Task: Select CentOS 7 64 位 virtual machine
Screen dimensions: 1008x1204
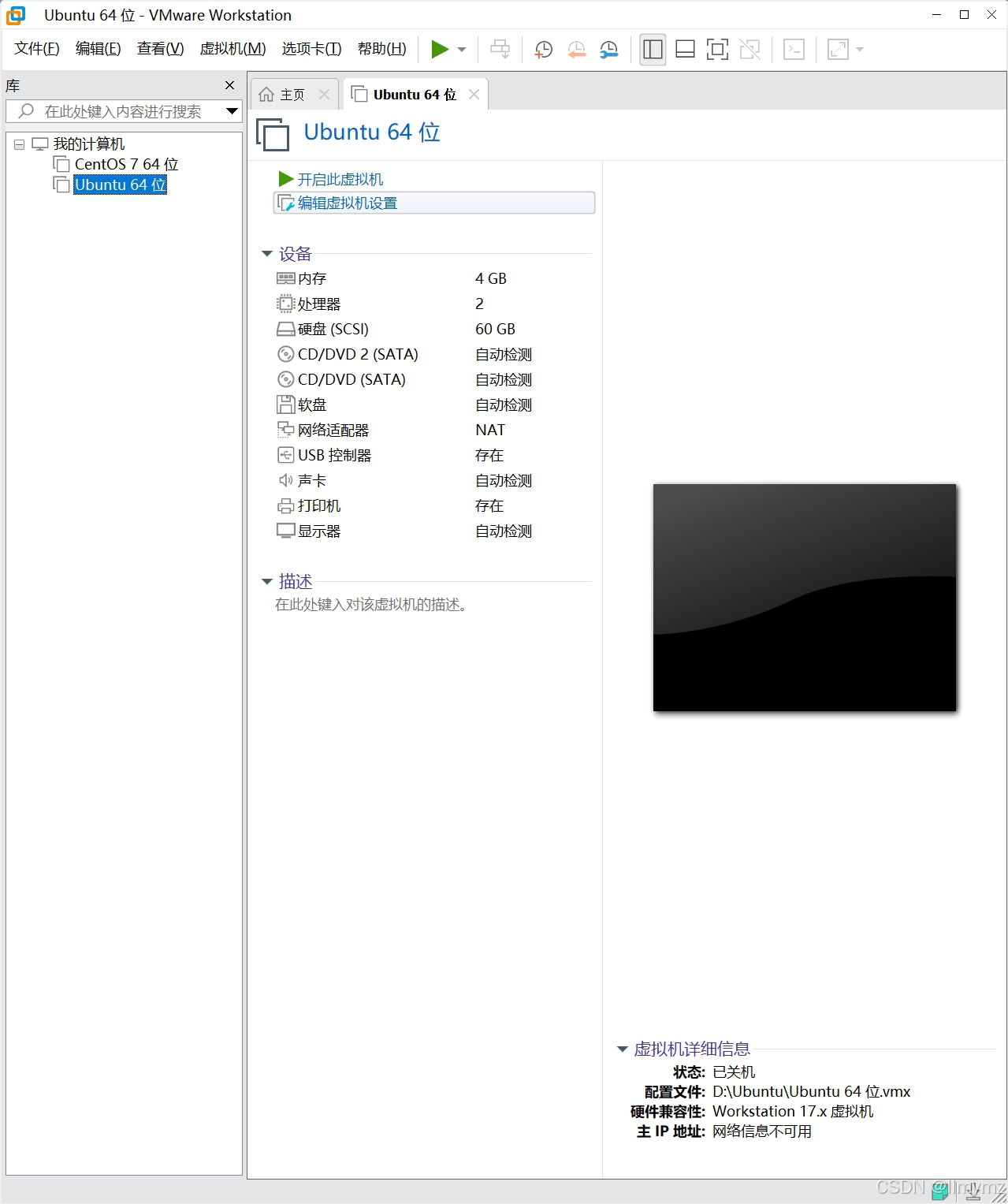Action: coord(126,164)
